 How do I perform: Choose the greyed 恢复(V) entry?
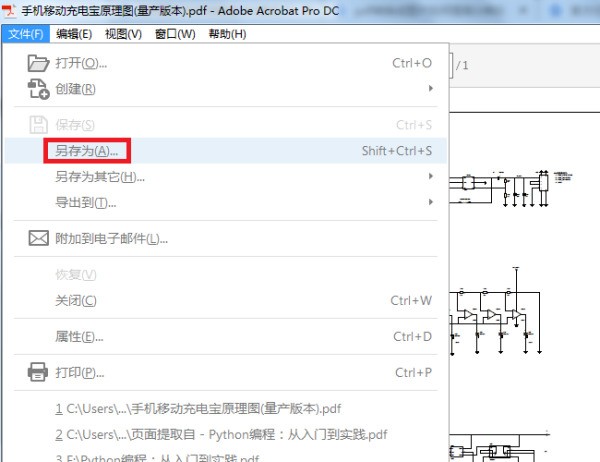tap(226, 274)
